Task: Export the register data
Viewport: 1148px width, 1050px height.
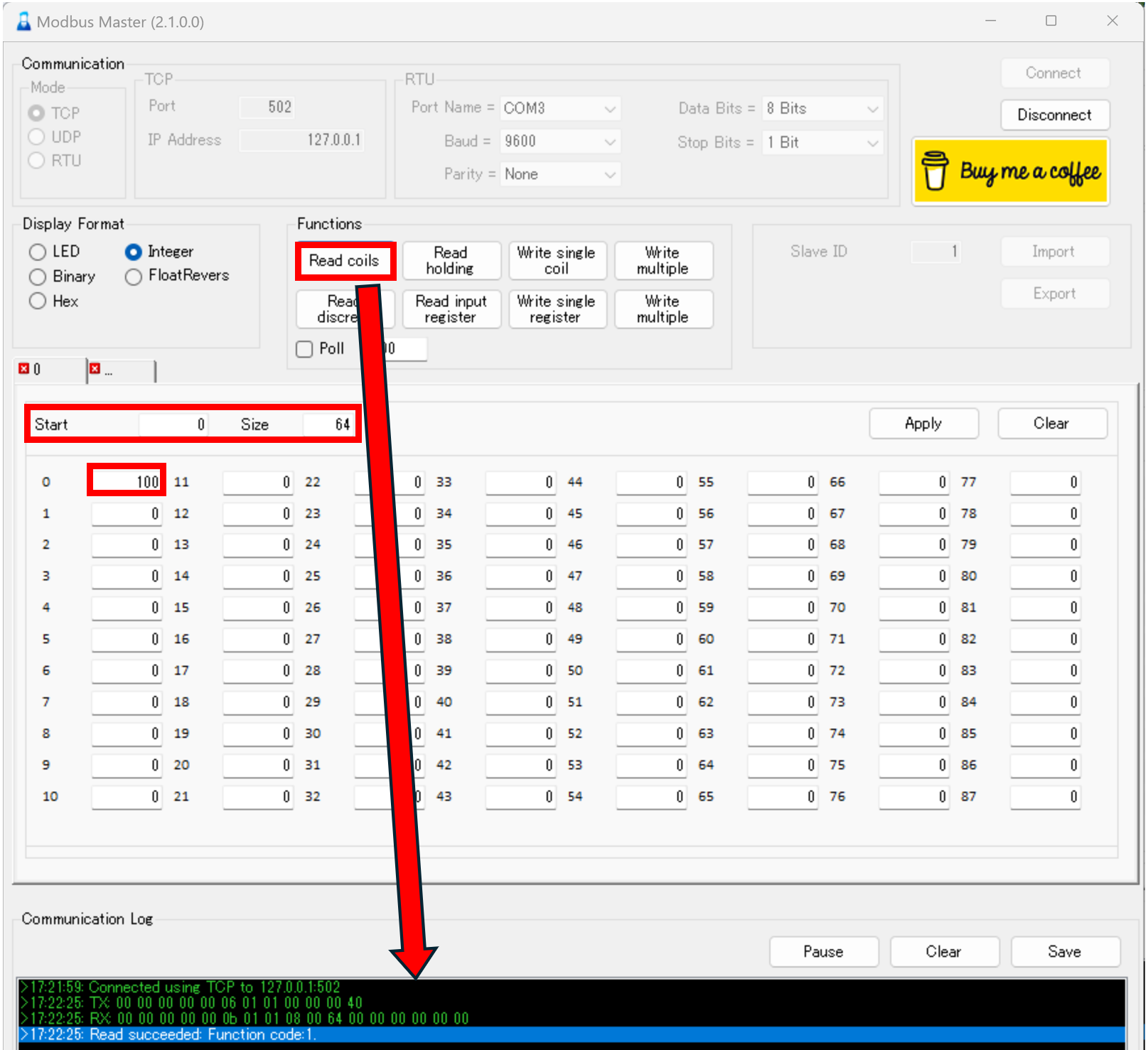Action: pos(1054,293)
